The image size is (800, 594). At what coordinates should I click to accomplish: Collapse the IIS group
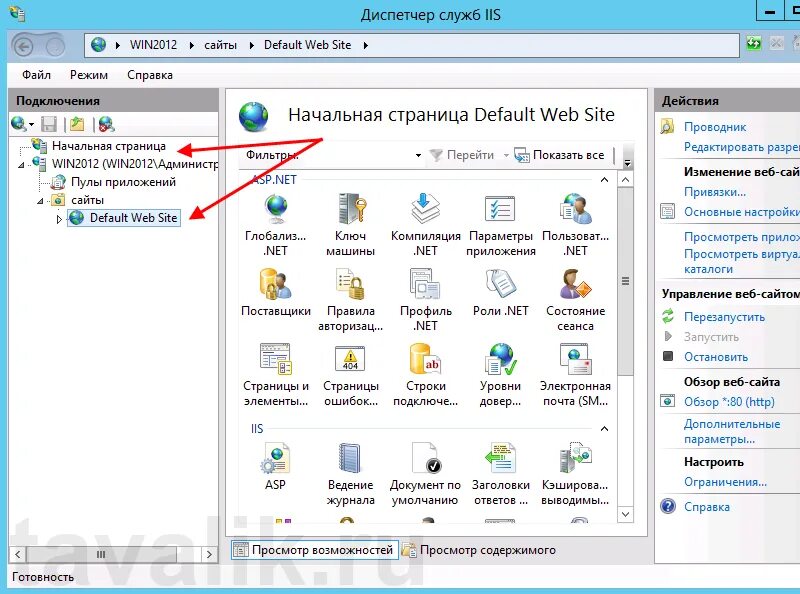click(605, 429)
